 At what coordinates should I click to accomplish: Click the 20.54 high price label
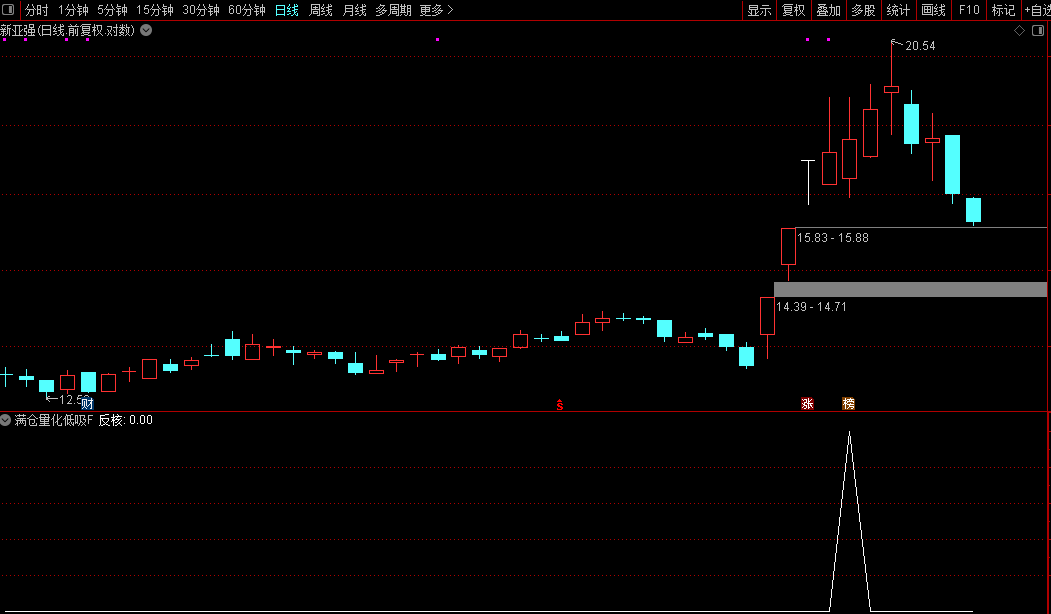pos(920,46)
